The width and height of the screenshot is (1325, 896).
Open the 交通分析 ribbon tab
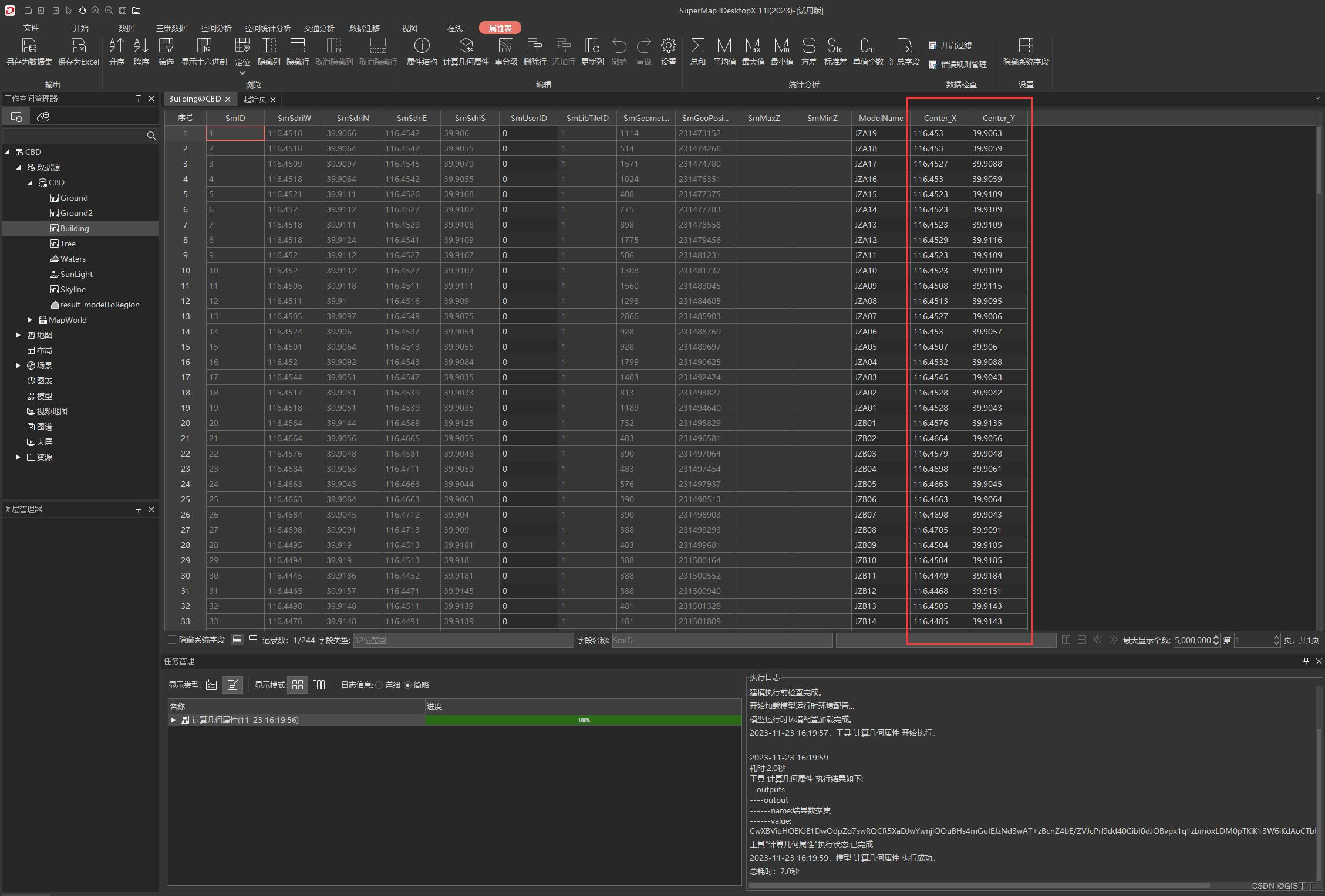[x=319, y=28]
